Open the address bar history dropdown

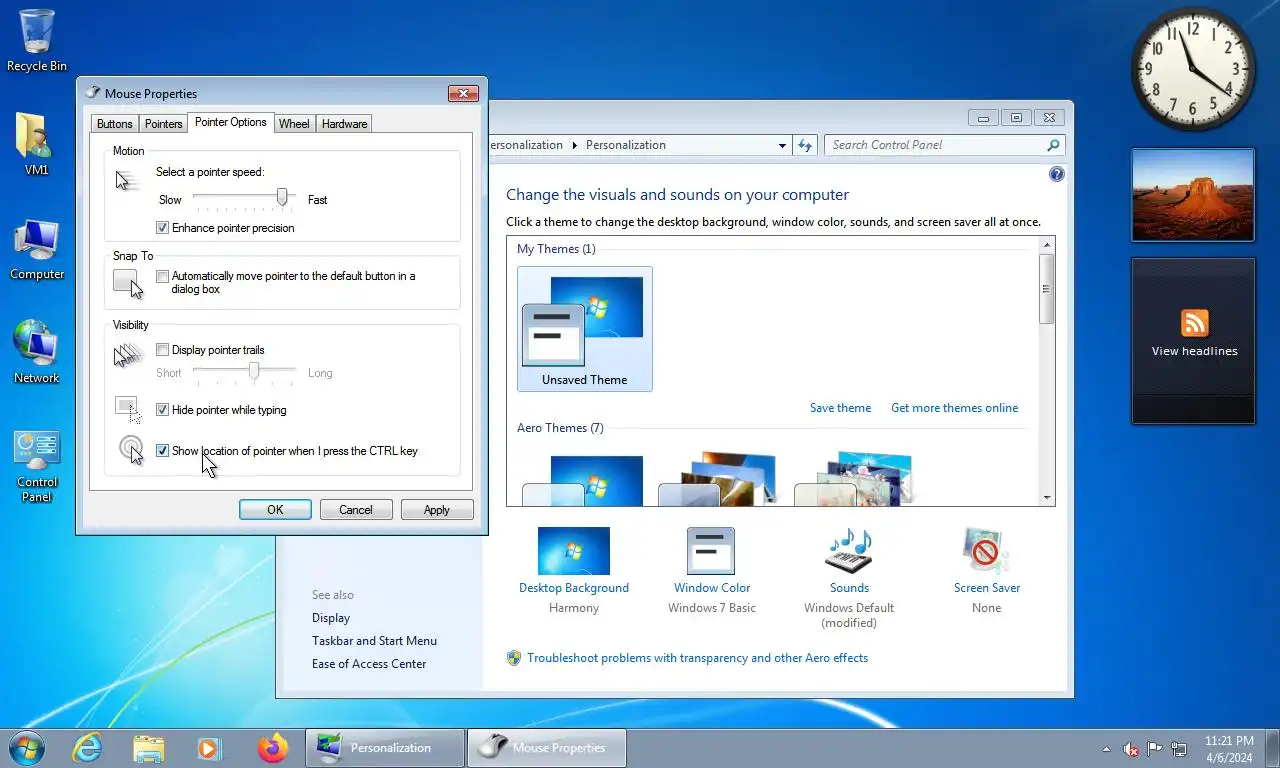(x=782, y=145)
